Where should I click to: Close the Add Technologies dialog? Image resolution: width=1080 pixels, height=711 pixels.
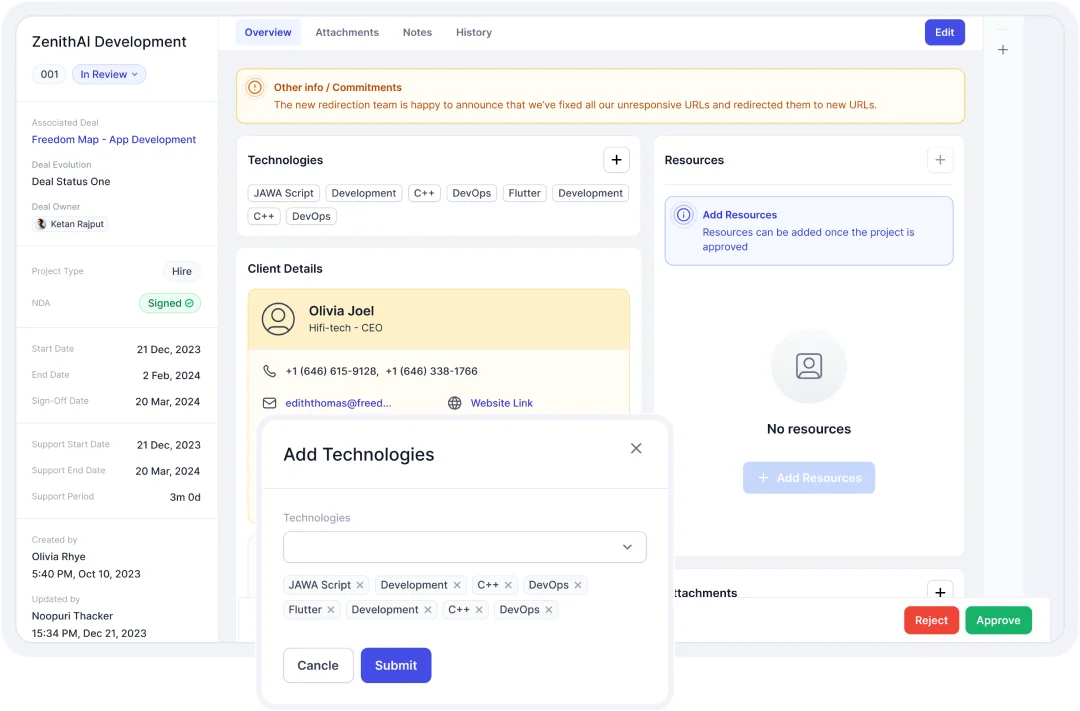pyautogui.click(x=636, y=448)
